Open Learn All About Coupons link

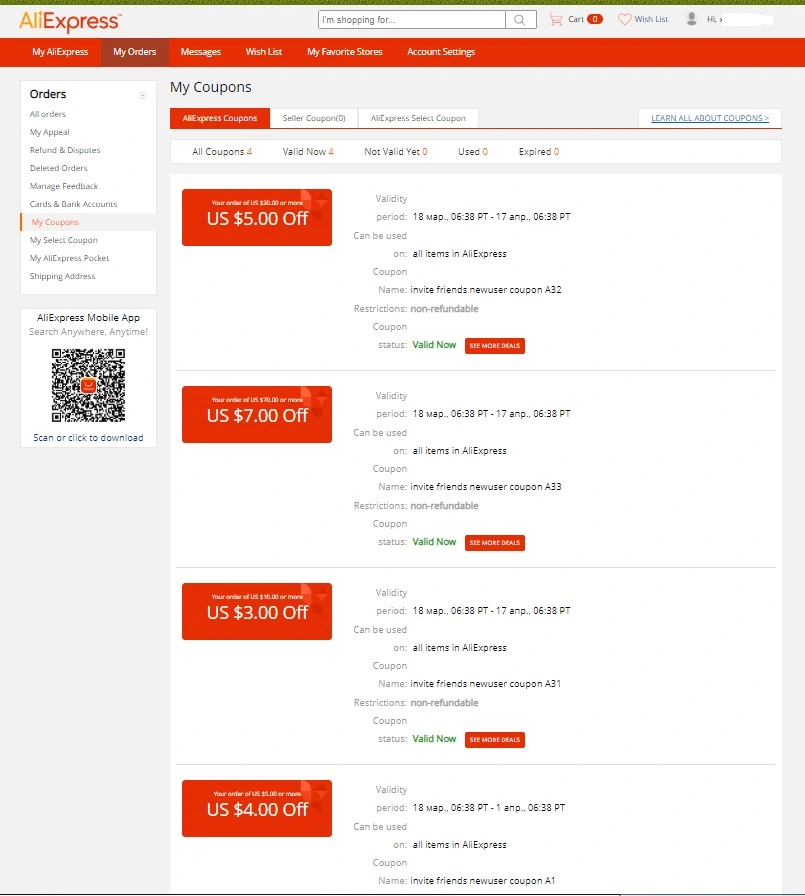tap(710, 118)
